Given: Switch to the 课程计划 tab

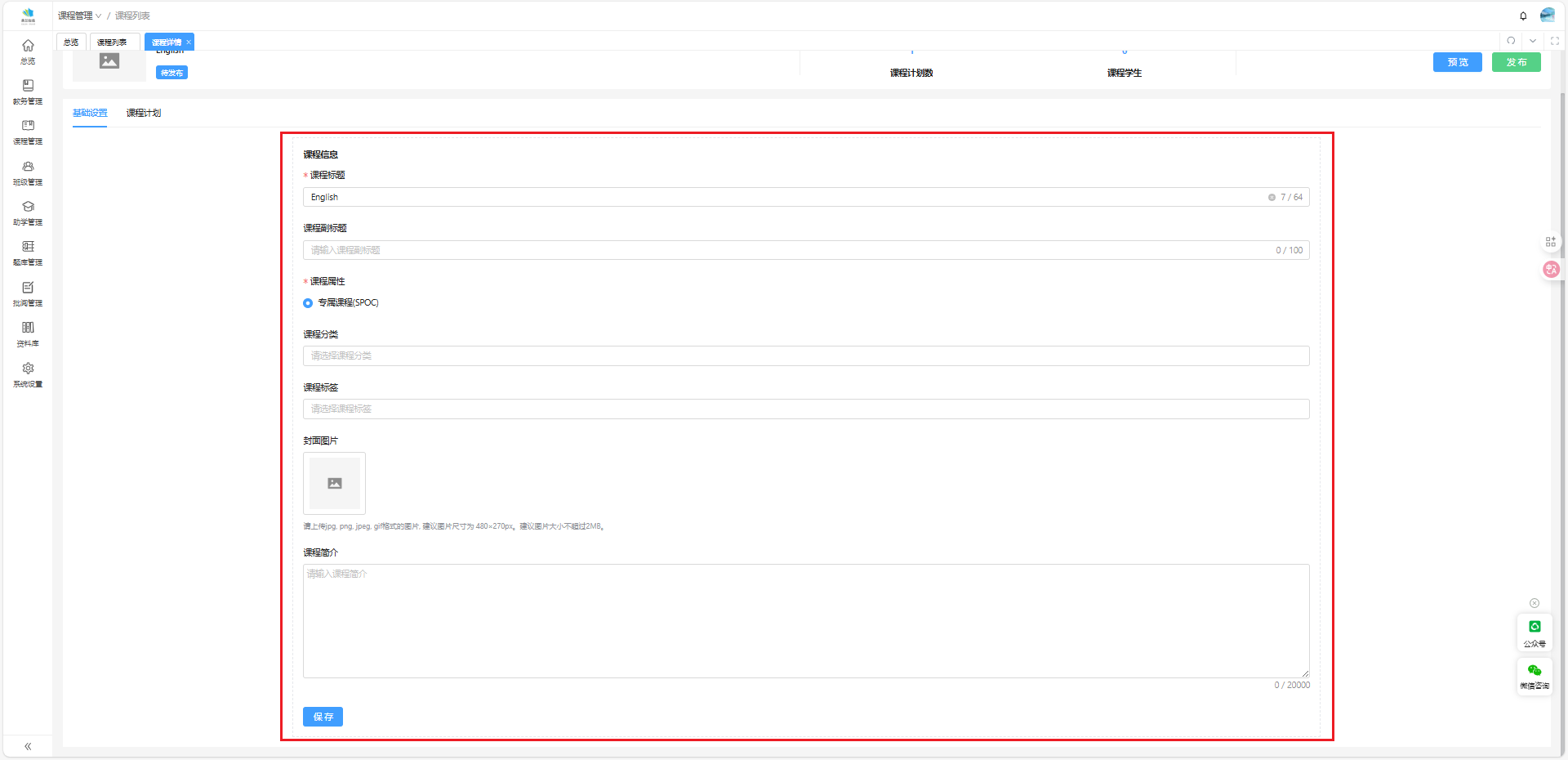Looking at the screenshot, I should click(144, 113).
